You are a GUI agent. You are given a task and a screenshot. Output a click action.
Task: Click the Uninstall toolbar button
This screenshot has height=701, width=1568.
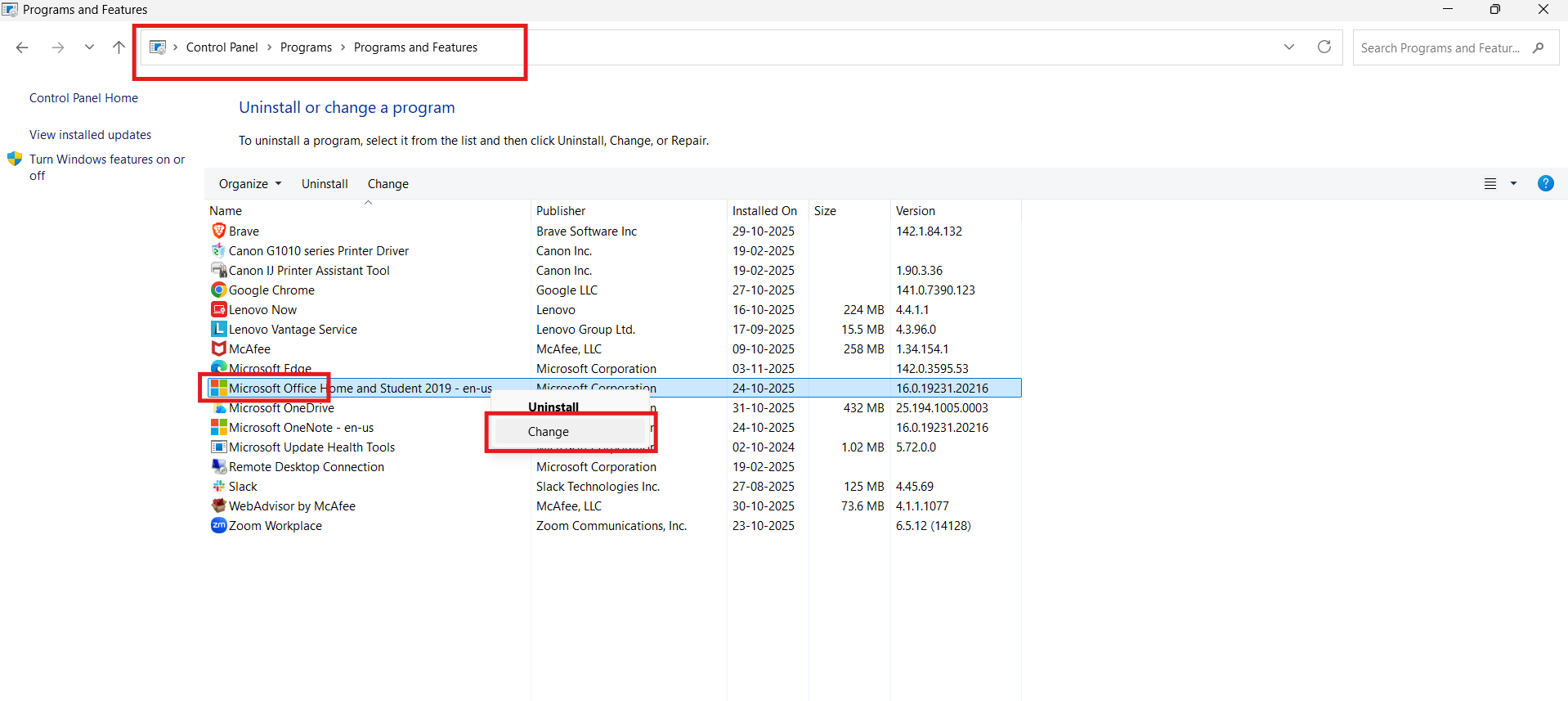[x=325, y=184]
